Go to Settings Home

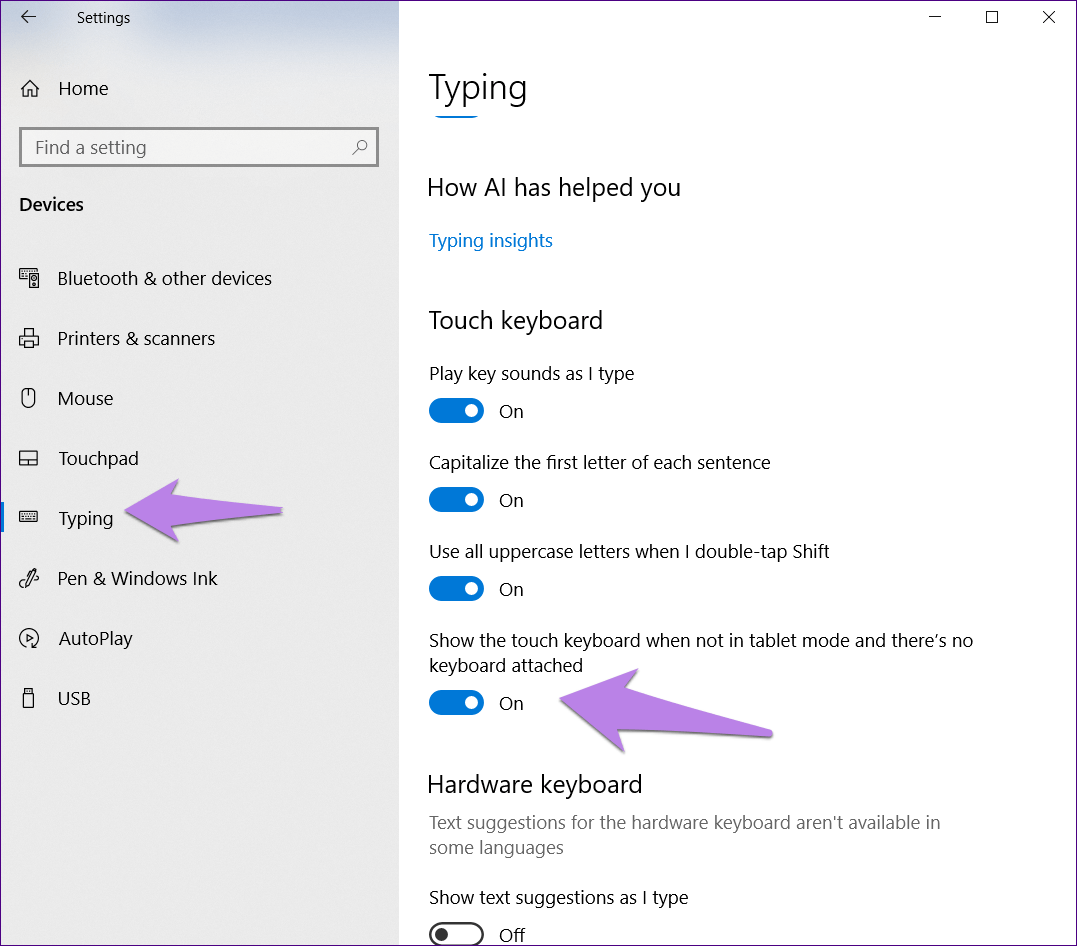pyautogui.click(x=83, y=88)
